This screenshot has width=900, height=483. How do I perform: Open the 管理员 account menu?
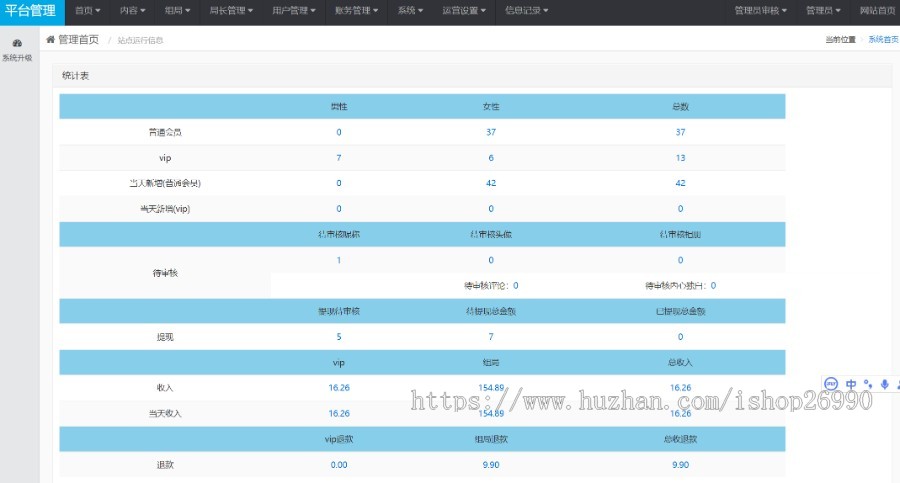click(x=823, y=10)
